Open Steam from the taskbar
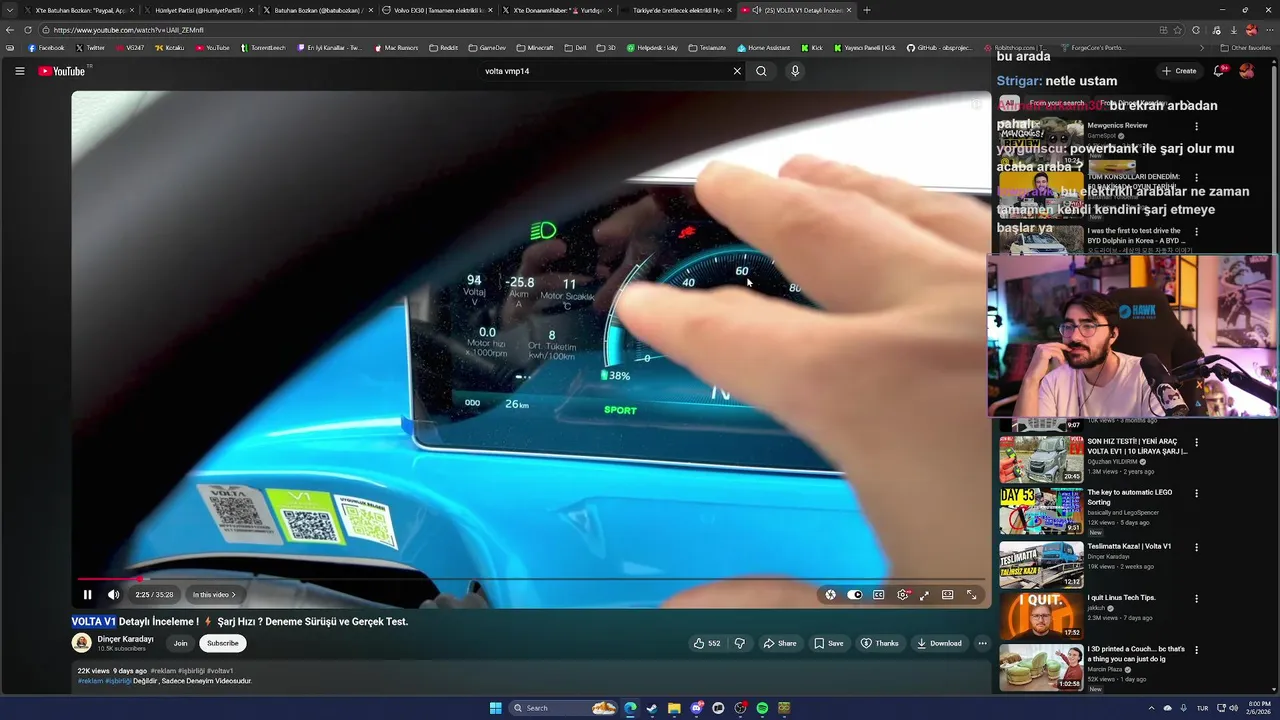Image resolution: width=1280 pixels, height=720 pixels. click(x=652, y=708)
